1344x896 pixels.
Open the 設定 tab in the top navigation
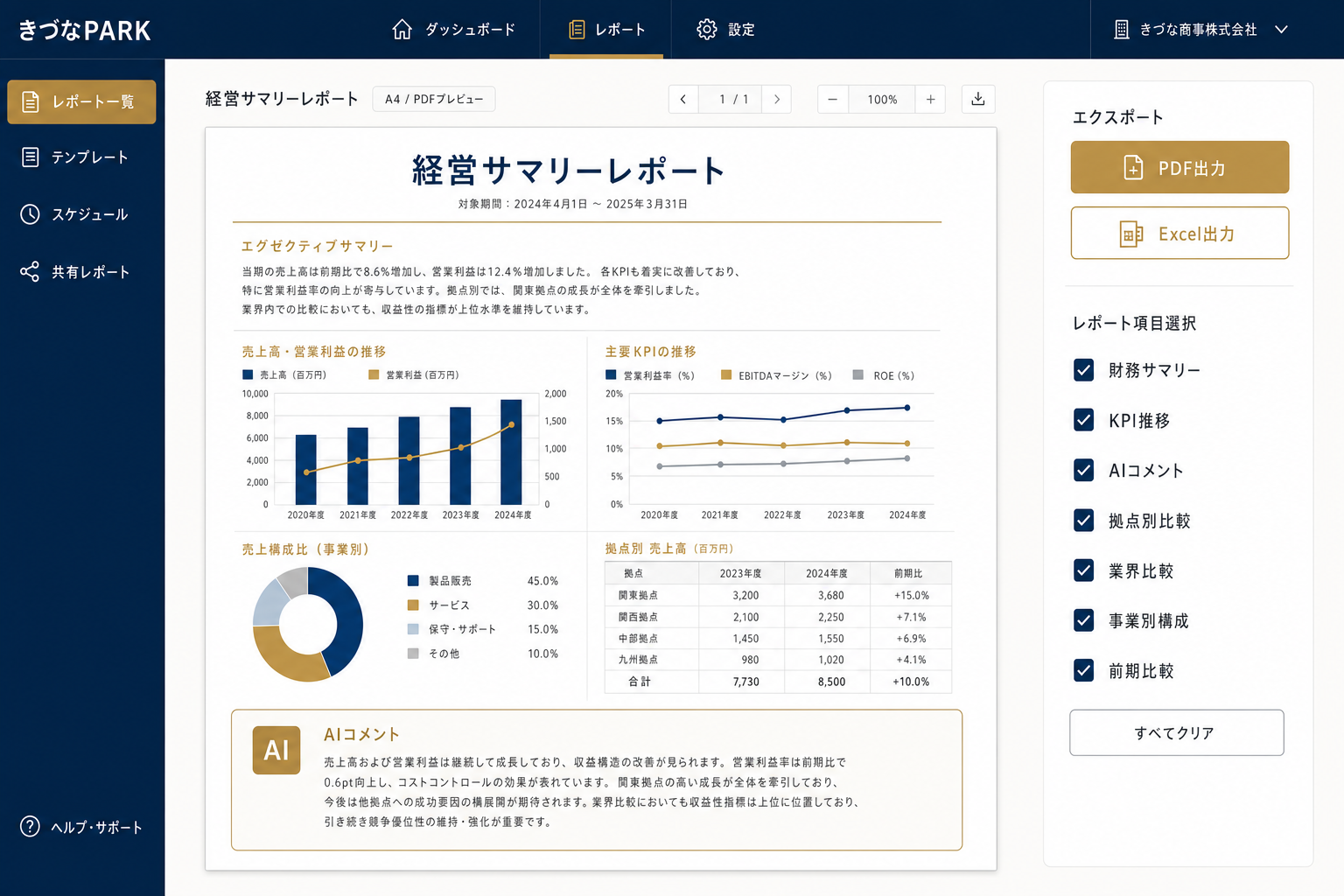(725, 30)
